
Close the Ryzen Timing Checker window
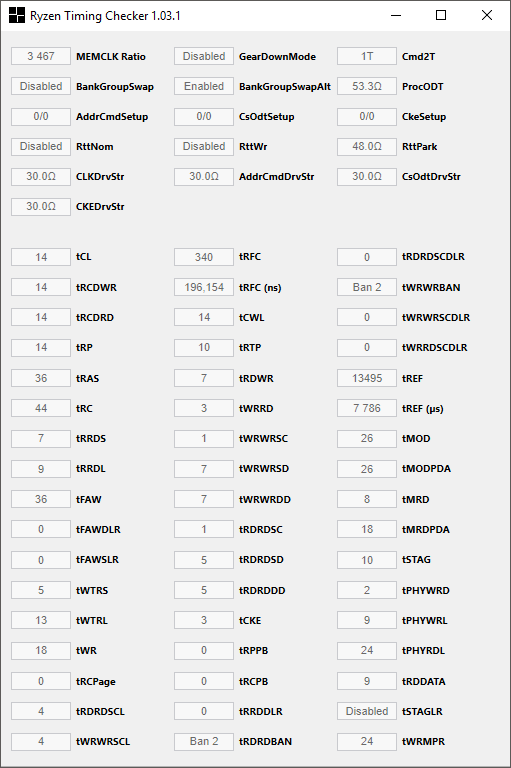(x=487, y=15)
